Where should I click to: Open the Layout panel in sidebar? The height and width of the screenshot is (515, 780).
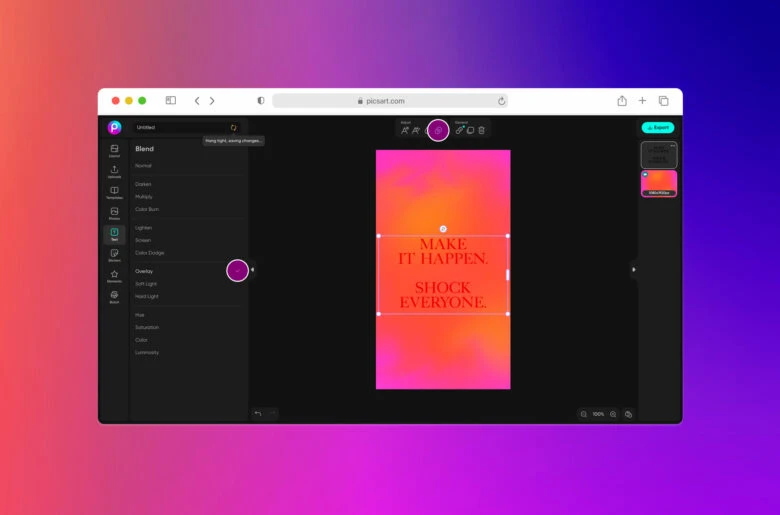coord(114,150)
